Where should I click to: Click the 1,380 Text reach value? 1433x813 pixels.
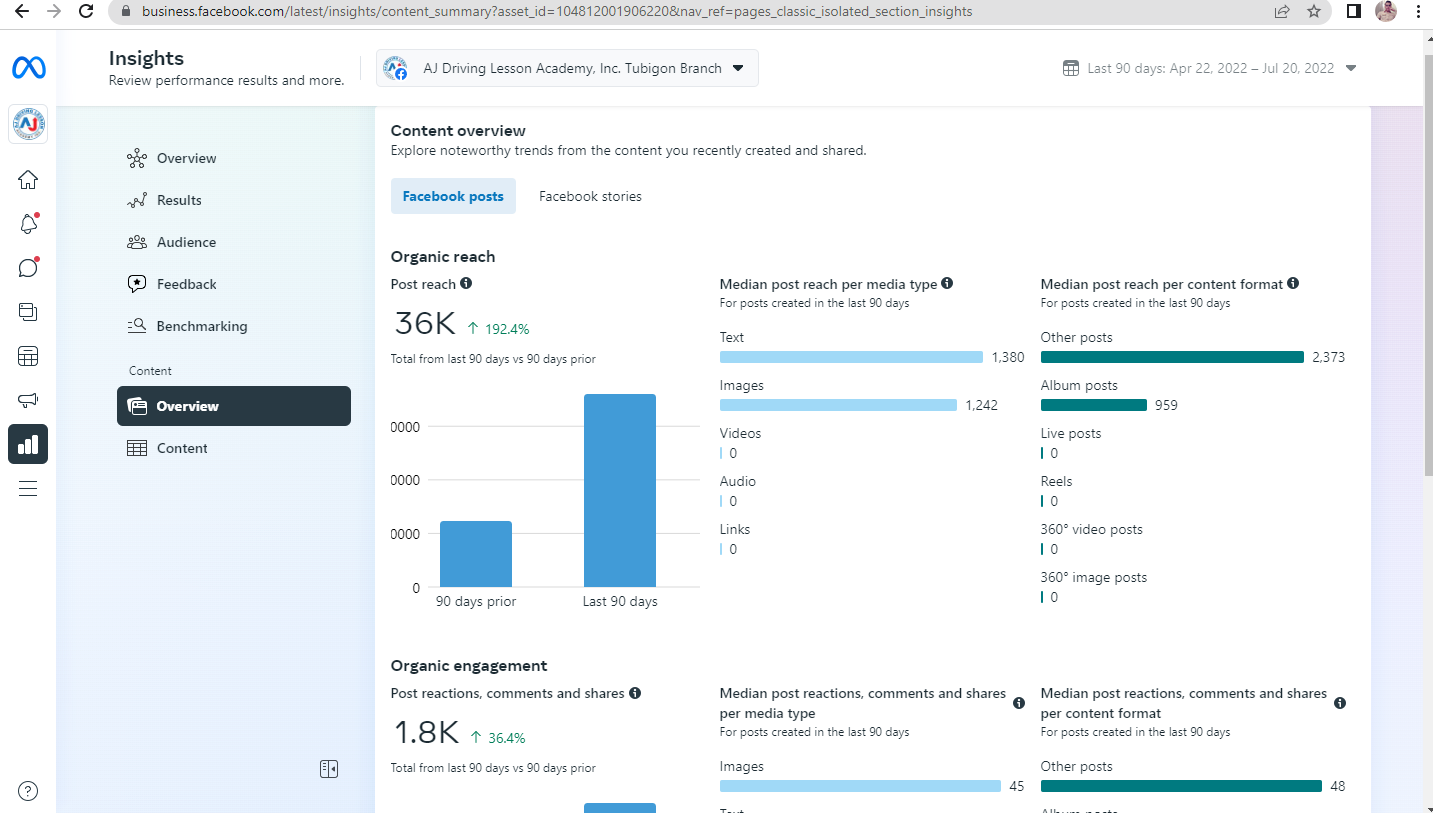pyautogui.click(x=1008, y=357)
